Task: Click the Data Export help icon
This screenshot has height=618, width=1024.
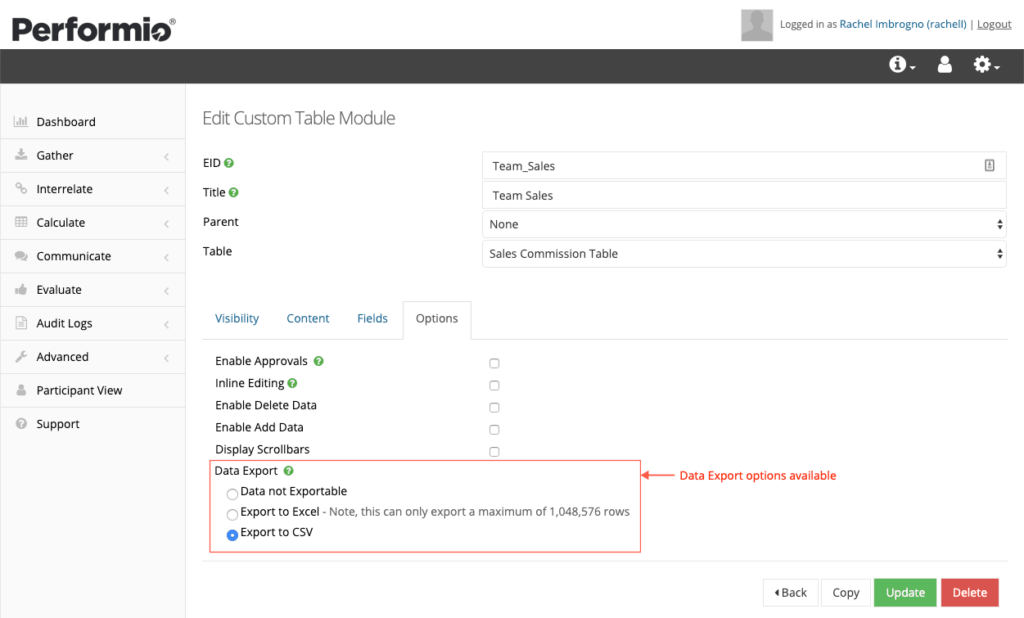Action: click(288, 470)
